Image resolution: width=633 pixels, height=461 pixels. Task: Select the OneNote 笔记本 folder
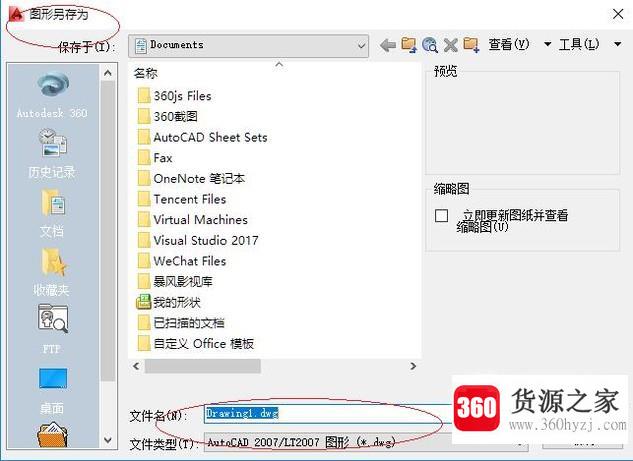coord(191,178)
